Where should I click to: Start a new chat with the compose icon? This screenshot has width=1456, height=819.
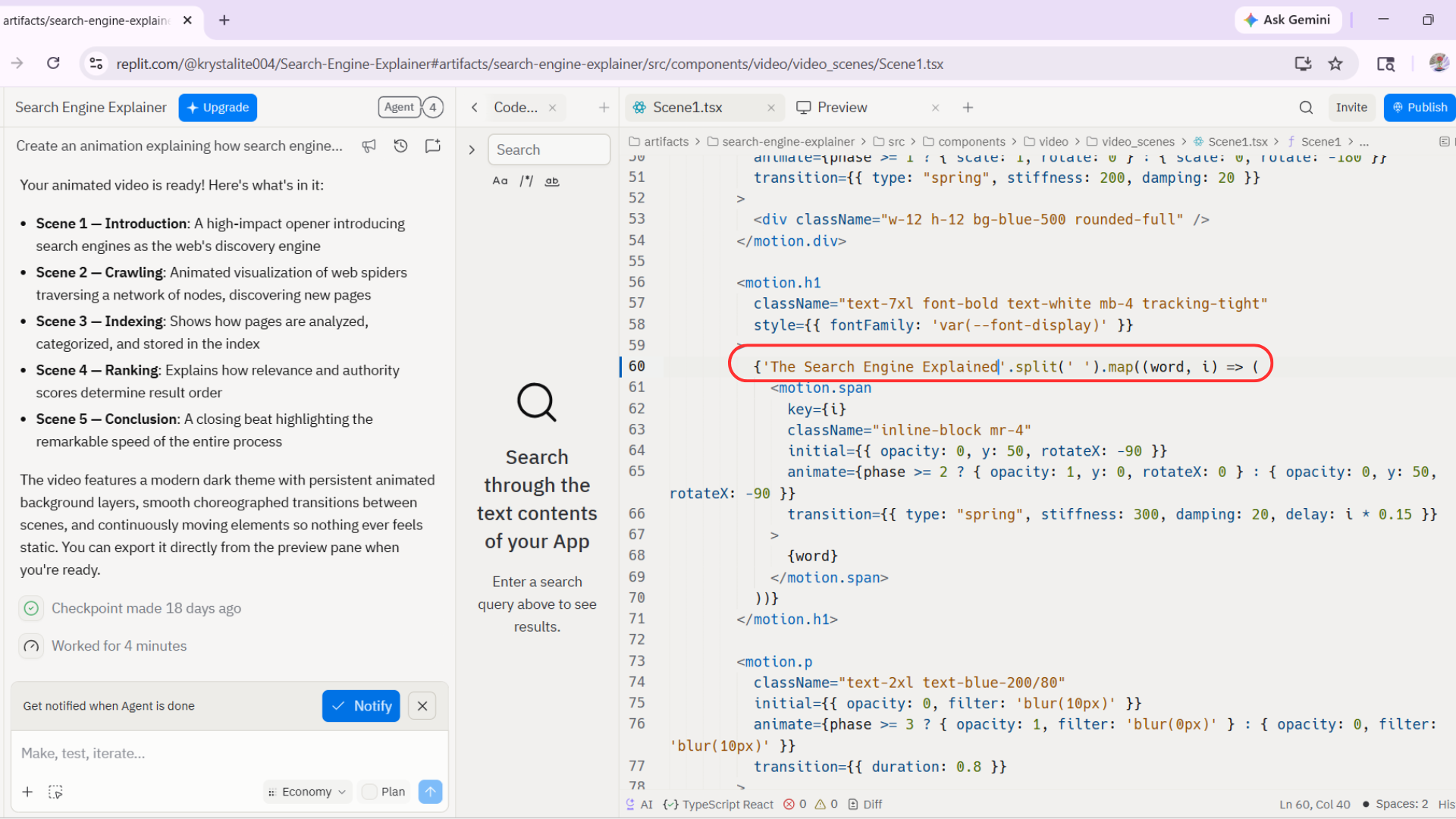pyautogui.click(x=433, y=146)
